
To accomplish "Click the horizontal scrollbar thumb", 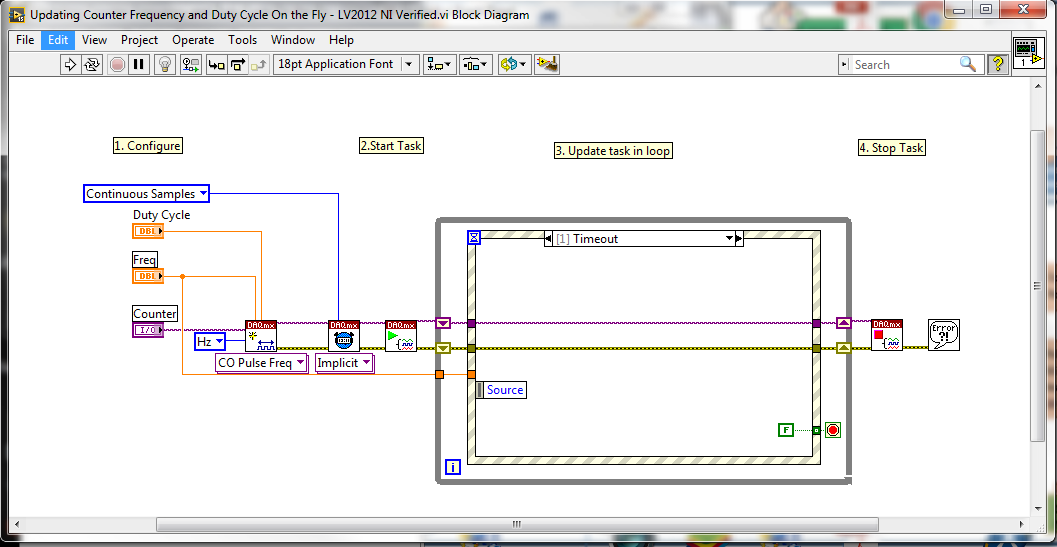I will 517,524.
